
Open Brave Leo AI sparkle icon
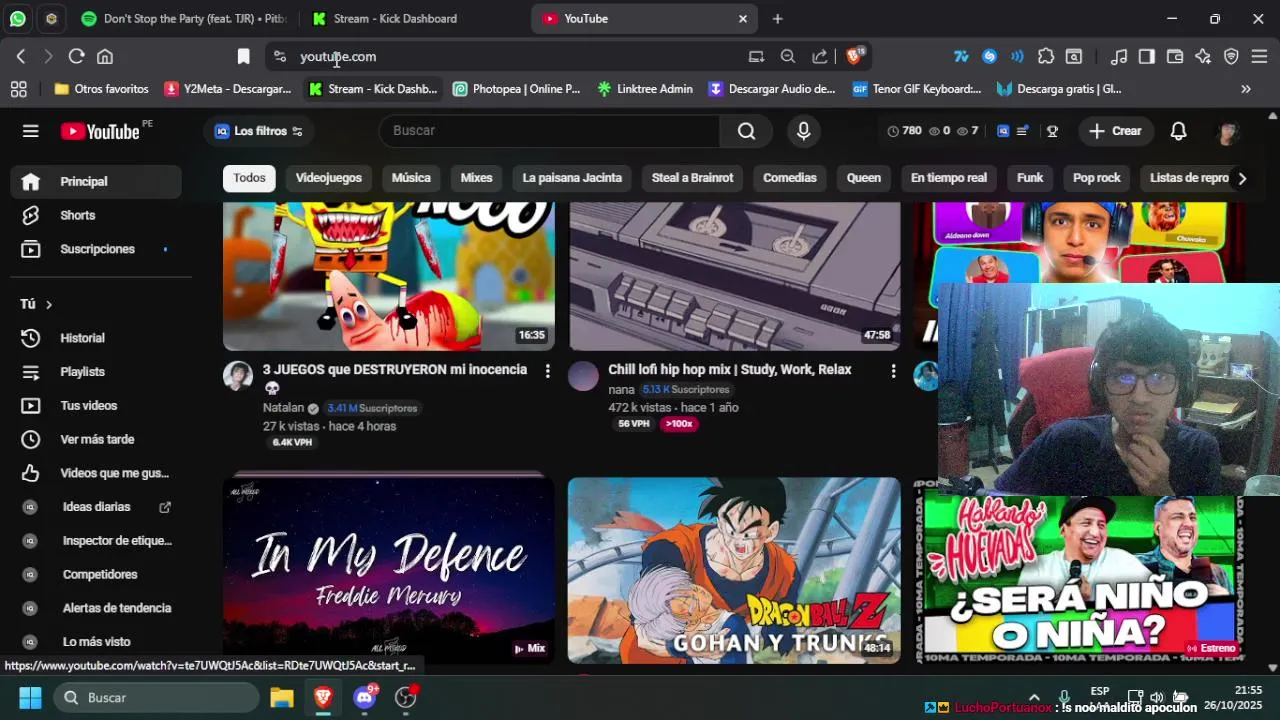(1203, 57)
